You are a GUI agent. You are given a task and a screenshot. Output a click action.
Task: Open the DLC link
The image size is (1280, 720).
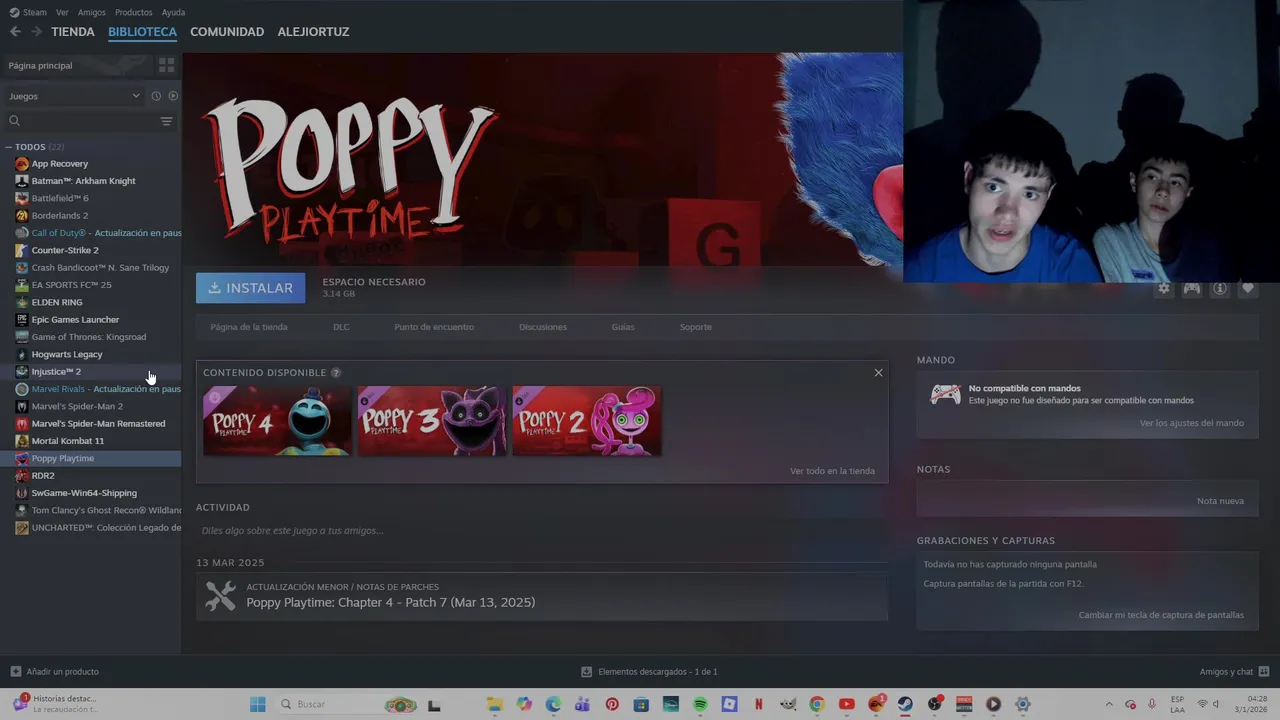coord(341,327)
